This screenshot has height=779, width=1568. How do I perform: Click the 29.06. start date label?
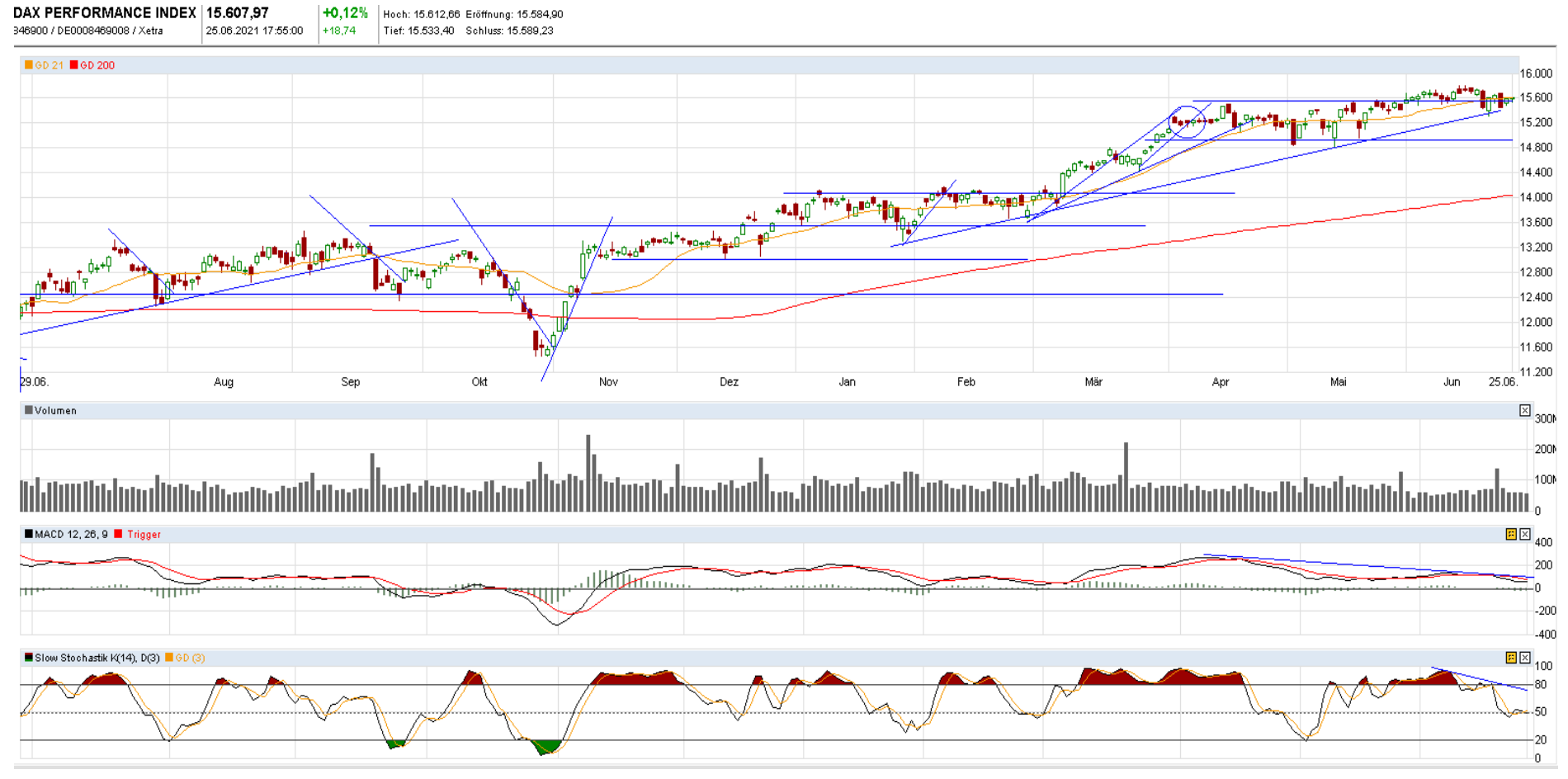[34, 382]
